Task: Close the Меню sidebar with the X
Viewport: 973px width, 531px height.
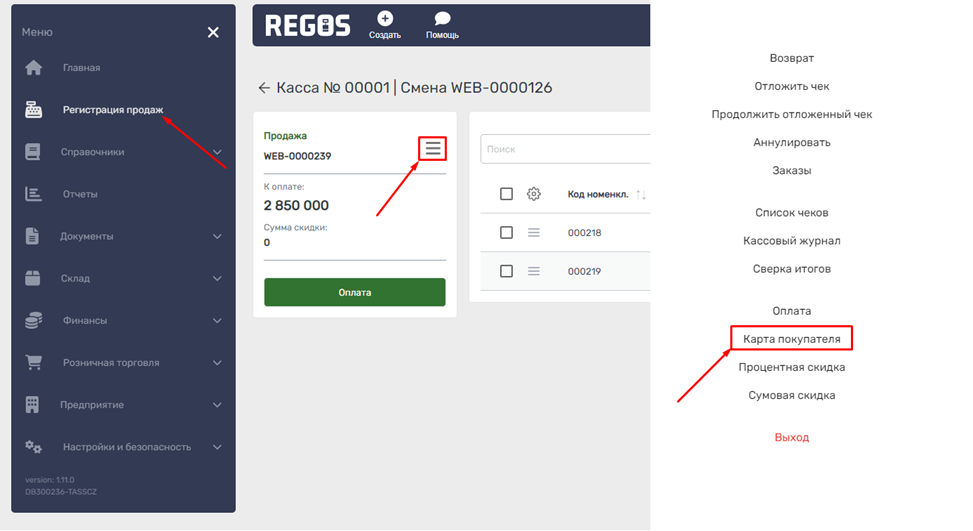Action: [x=213, y=33]
